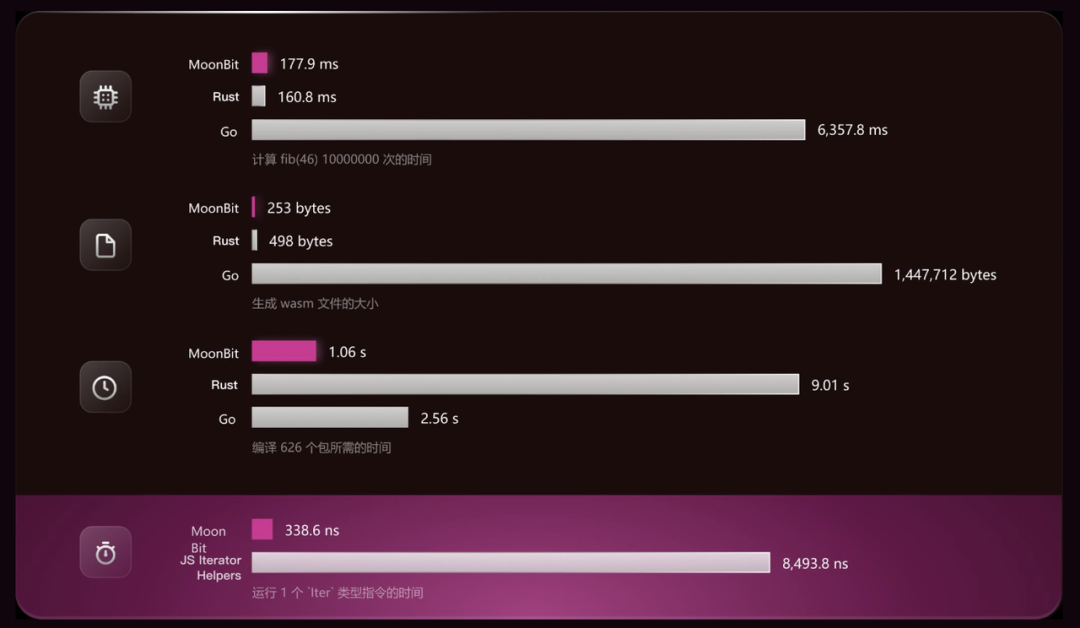The height and width of the screenshot is (628, 1080).
Task: Click the 626 packages compile caption
Action: [x=322, y=448]
